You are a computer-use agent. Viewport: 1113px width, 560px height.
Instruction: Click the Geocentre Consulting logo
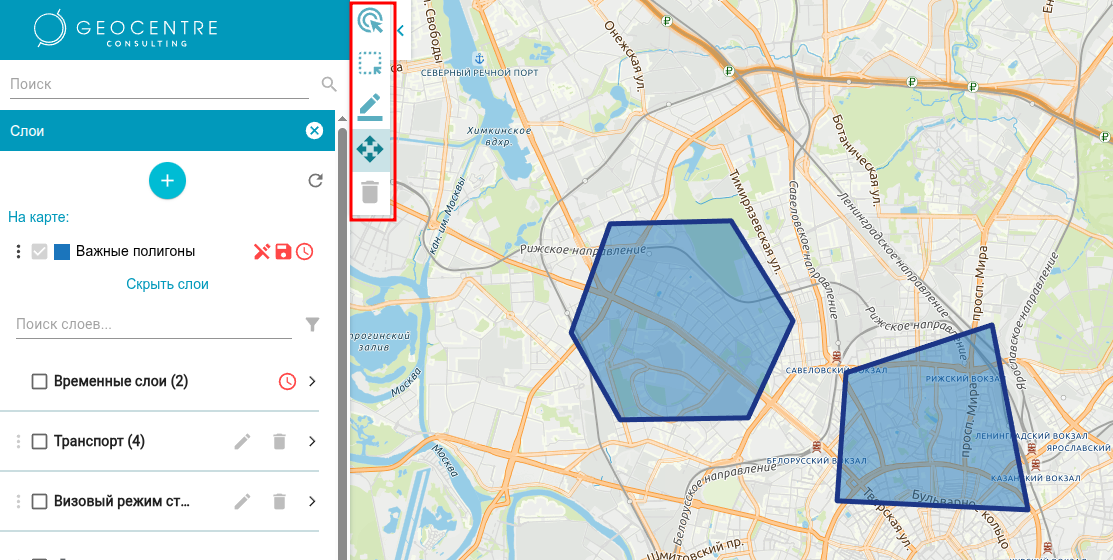click(126, 30)
